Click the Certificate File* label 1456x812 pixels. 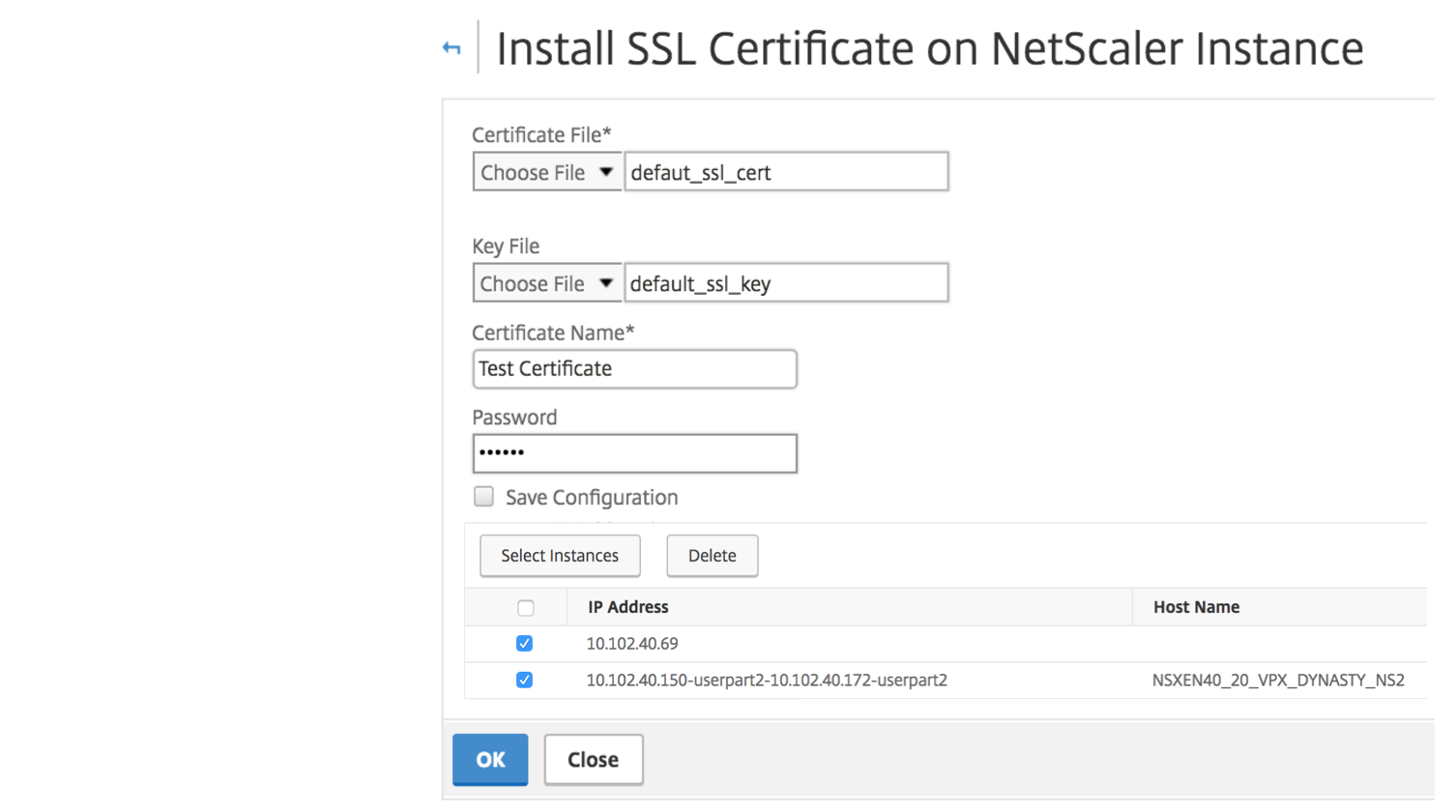(541, 134)
